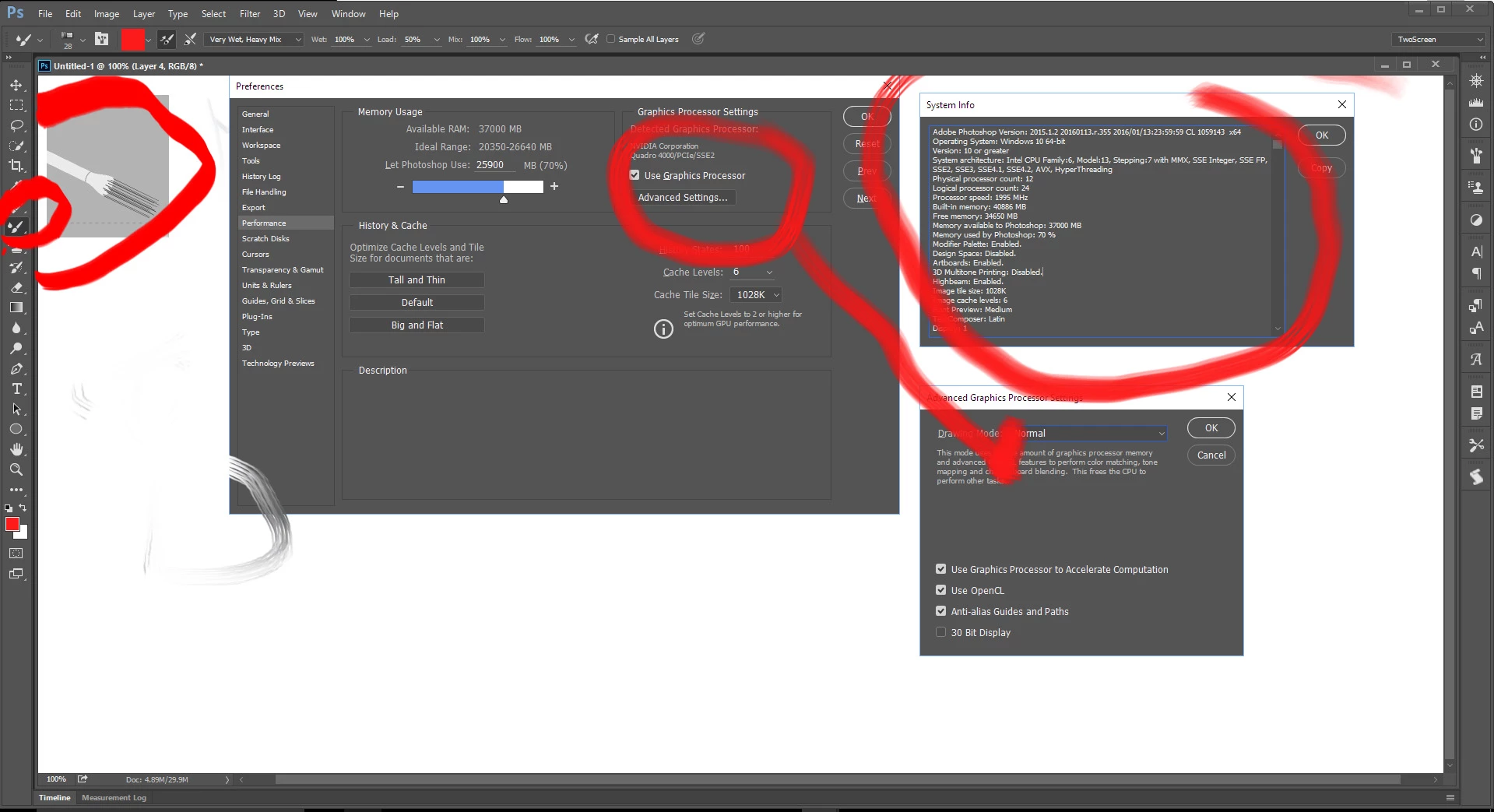Select the Blur tool
The image size is (1494, 812).
point(16,328)
